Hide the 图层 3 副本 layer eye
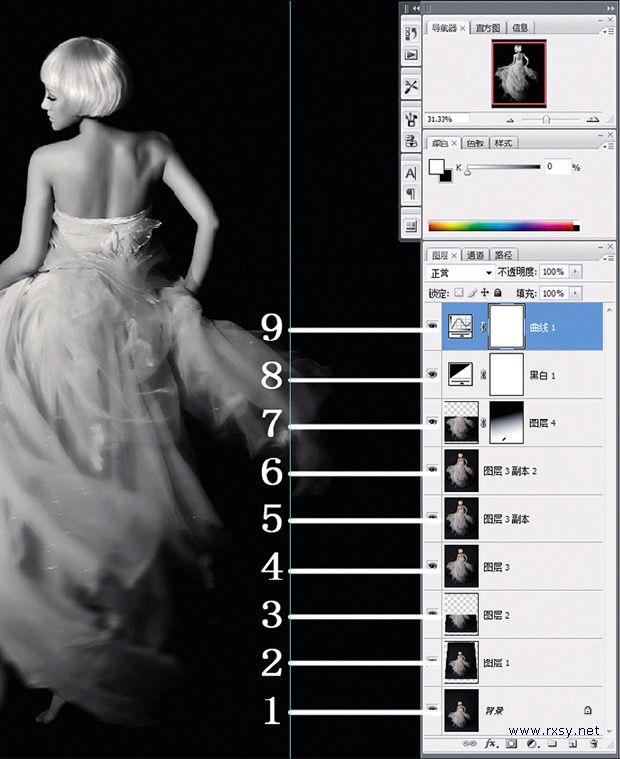 (433, 516)
